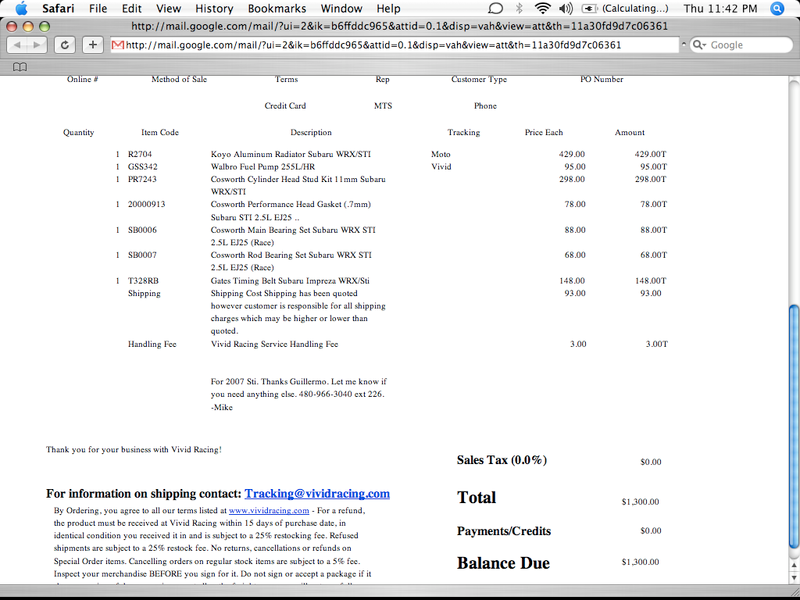Viewport: 800px width, 600px height.
Task: Click the vertical scrollbar thumb
Action: point(793,426)
